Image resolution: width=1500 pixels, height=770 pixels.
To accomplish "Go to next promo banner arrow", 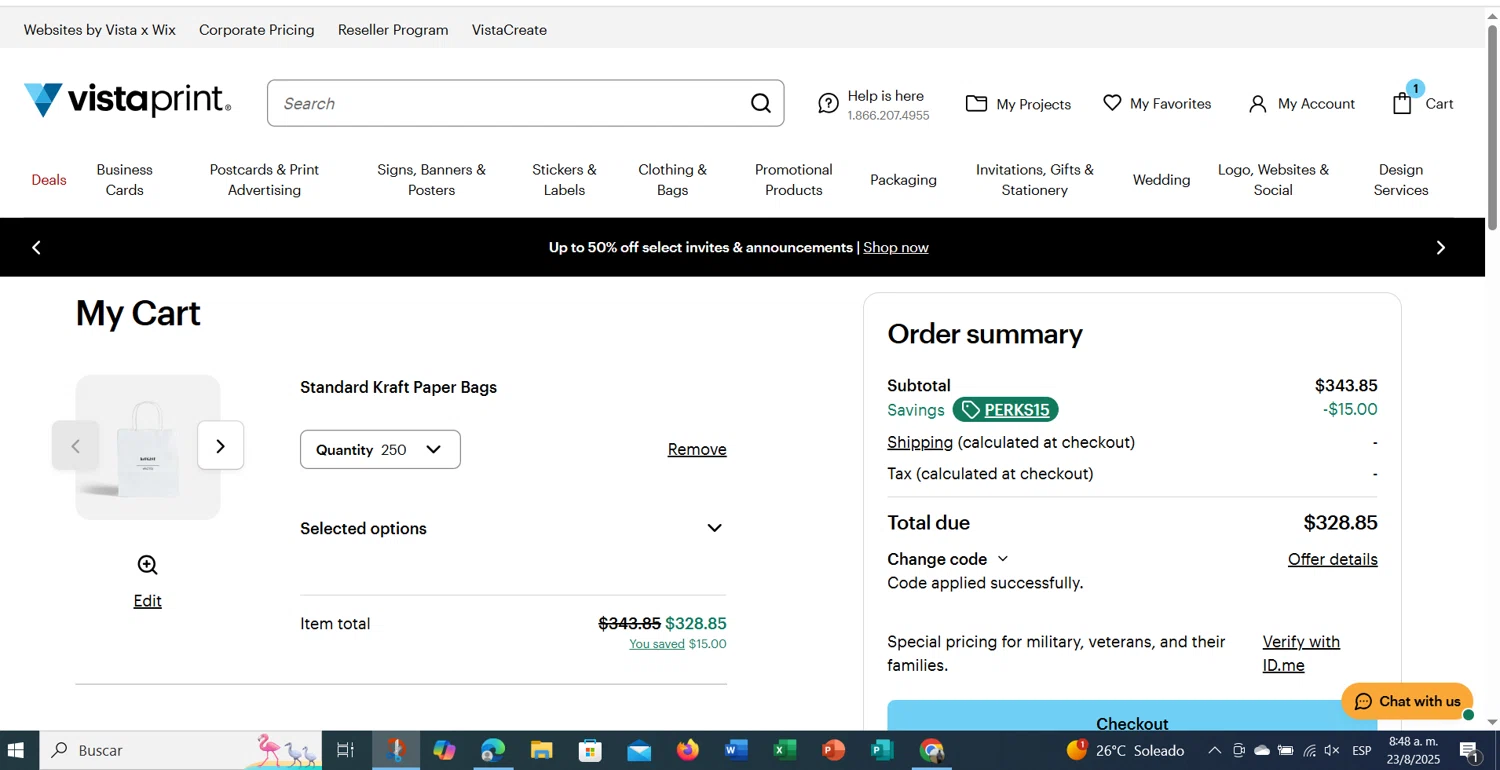I will coord(1441,247).
